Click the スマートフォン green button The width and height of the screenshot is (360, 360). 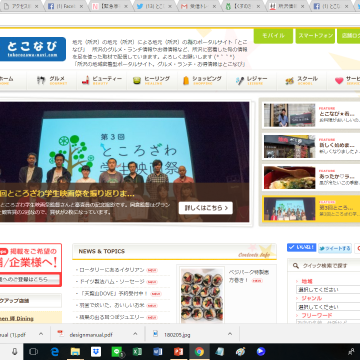tap(315, 36)
